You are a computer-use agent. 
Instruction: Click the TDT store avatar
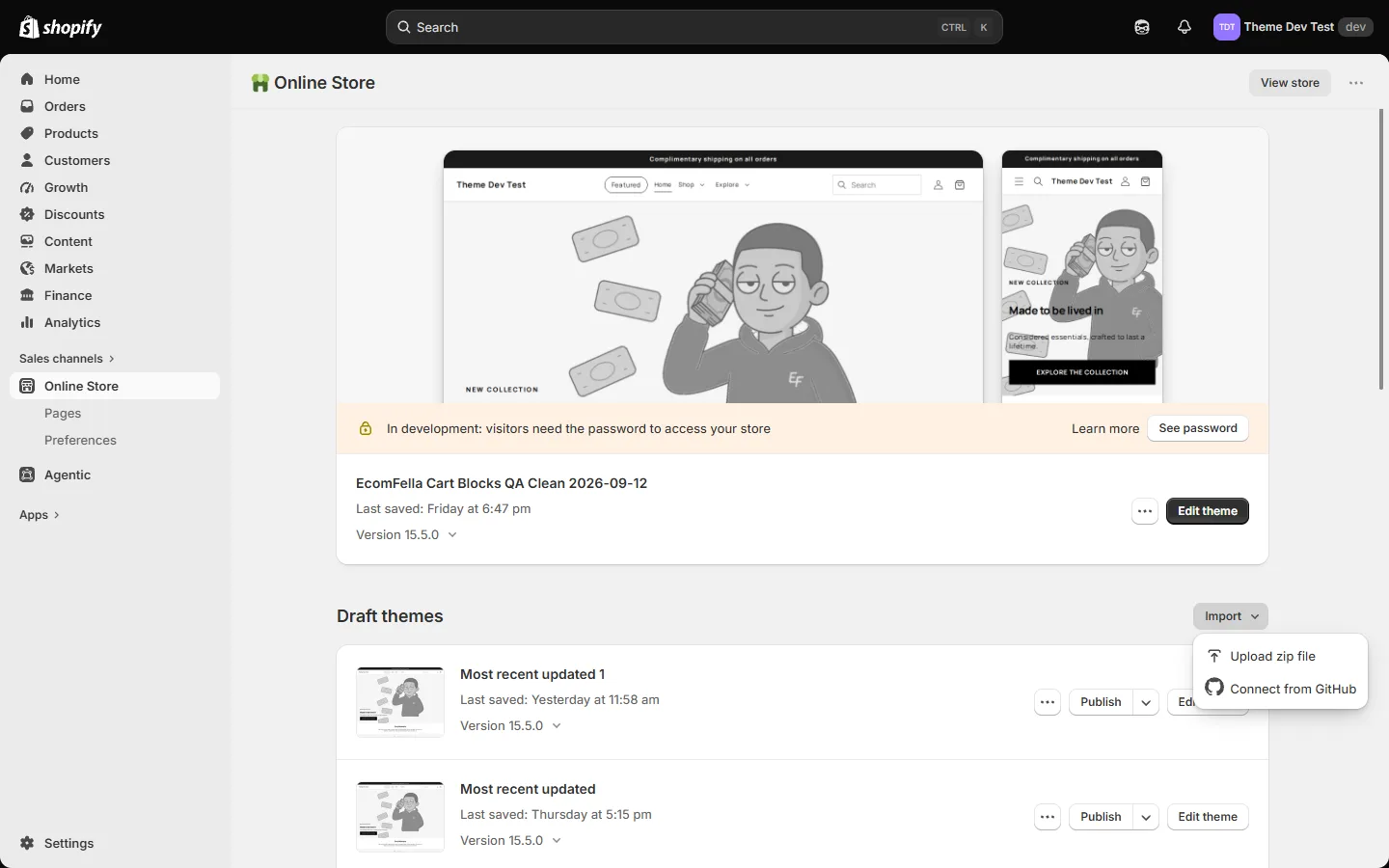coord(1226,27)
